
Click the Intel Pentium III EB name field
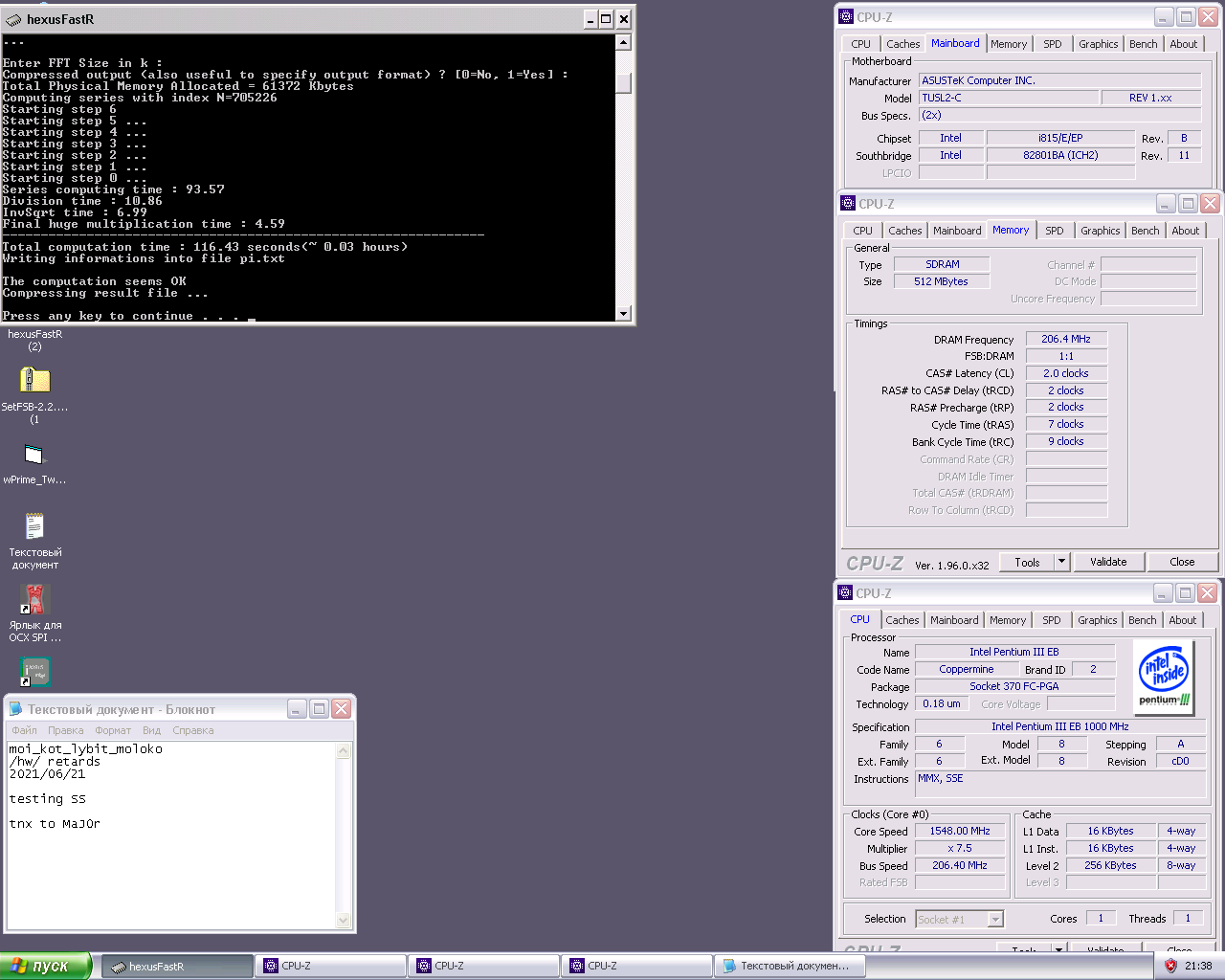(1014, 652)
